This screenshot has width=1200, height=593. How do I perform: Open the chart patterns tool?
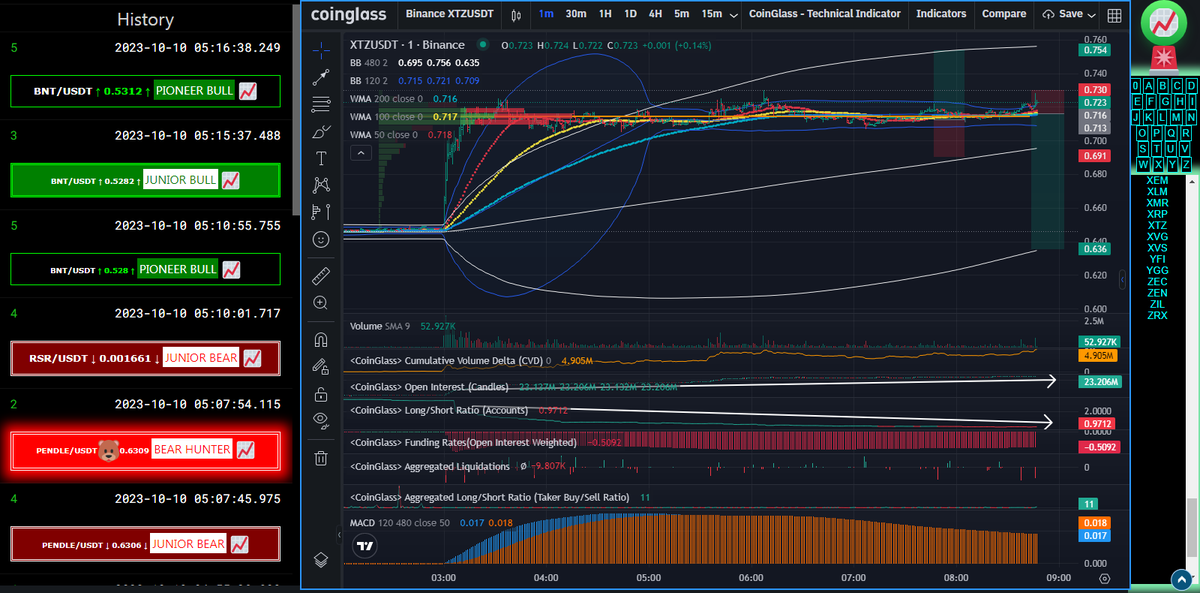(x=321, y=184)
